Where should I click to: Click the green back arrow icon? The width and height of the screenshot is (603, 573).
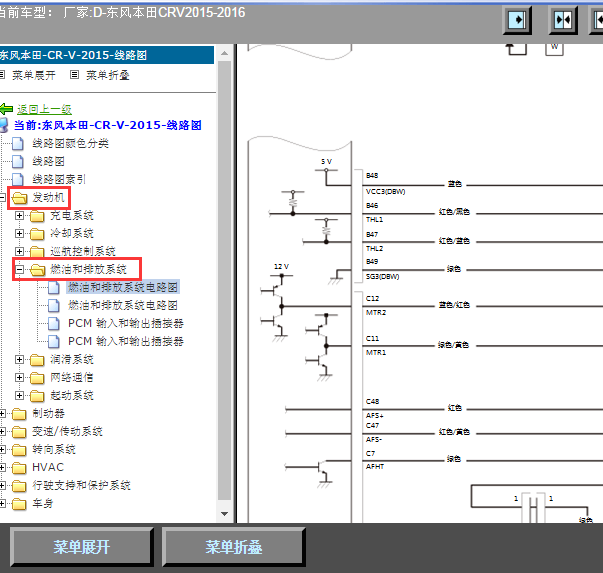pyautogui.click(x=6, y=109)
